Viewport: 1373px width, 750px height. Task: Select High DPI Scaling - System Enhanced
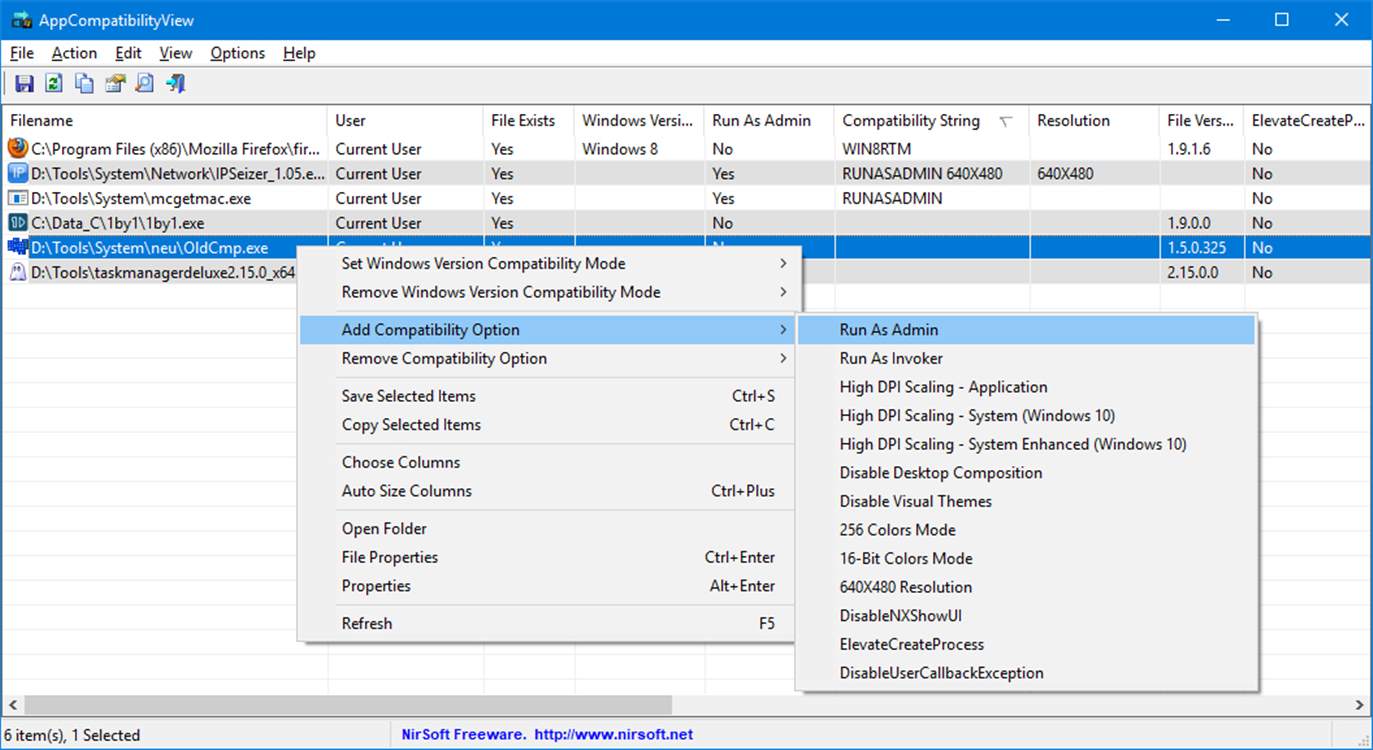[1026, 444]
